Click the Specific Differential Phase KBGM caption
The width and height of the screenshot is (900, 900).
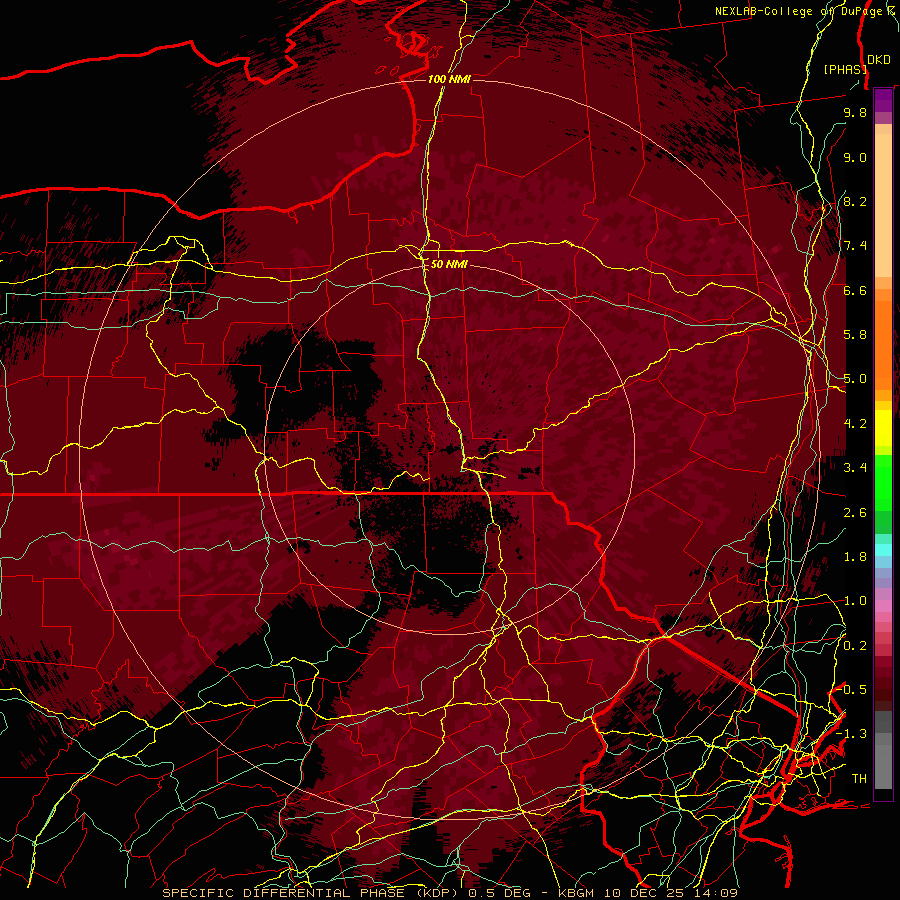[450, 893]
